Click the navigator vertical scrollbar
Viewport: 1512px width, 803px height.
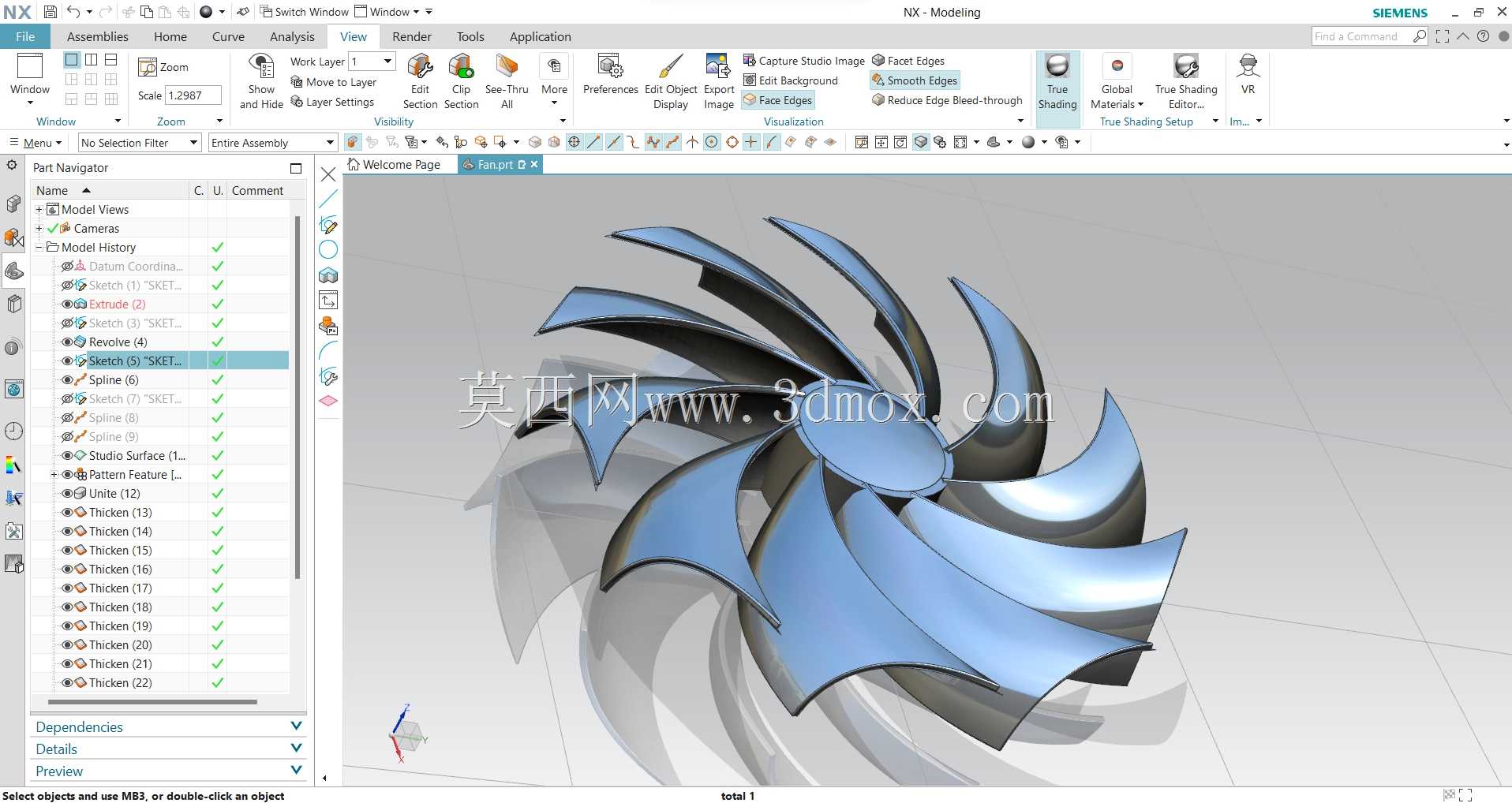tap(298, 397)
